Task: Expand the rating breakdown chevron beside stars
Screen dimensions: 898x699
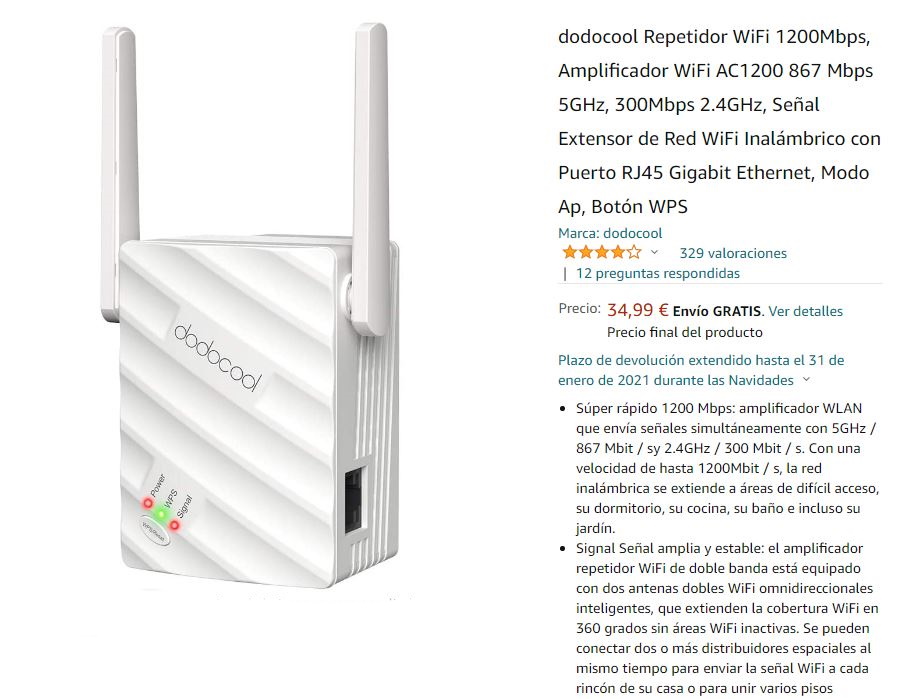Action: (x=655, y=252)
